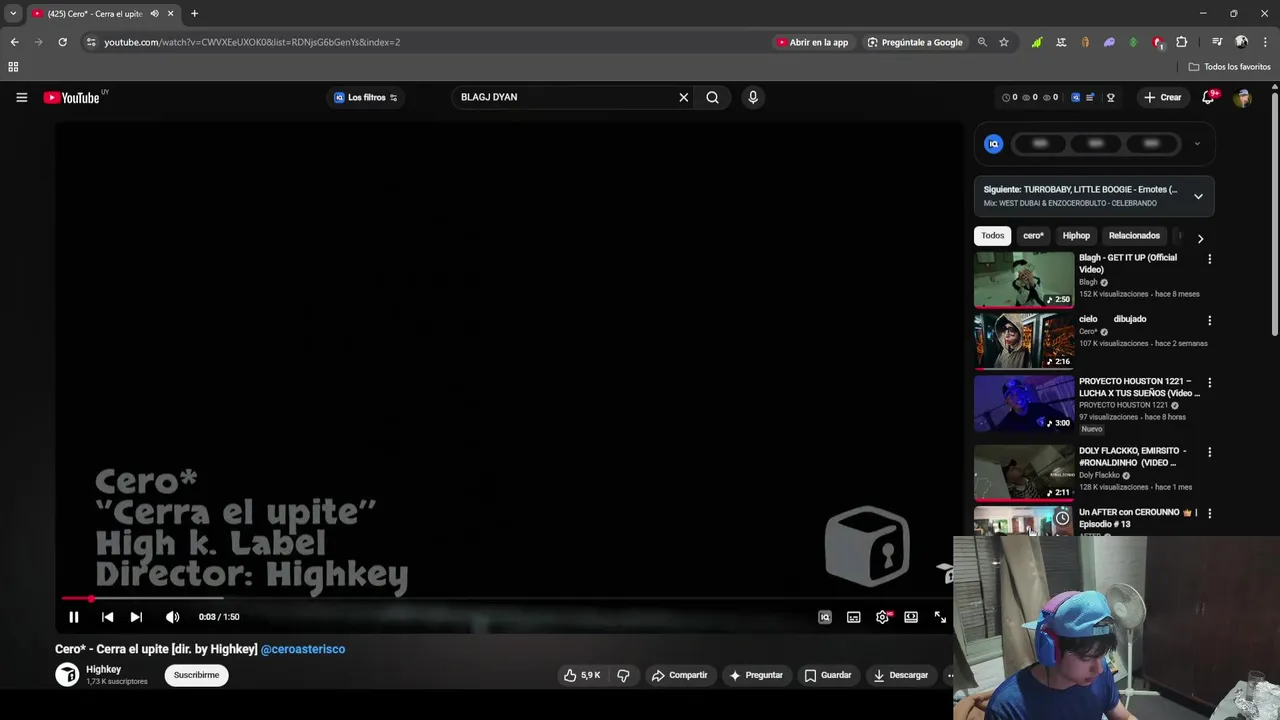Open options menu for DOLY FLACKKO video

tap(1209, 452)
